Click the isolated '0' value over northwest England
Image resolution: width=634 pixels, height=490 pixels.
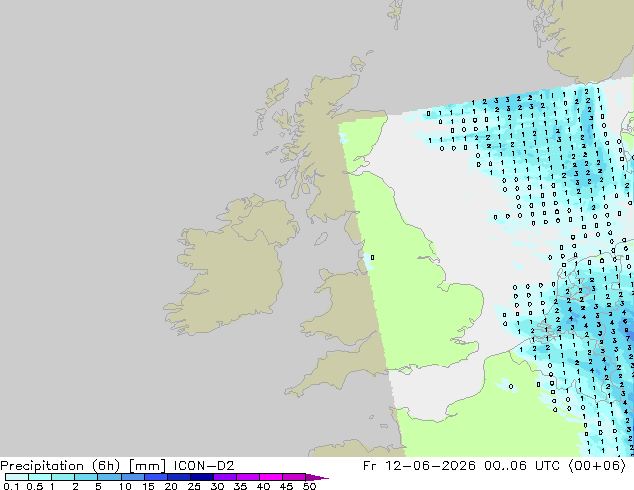click(372, 258)
